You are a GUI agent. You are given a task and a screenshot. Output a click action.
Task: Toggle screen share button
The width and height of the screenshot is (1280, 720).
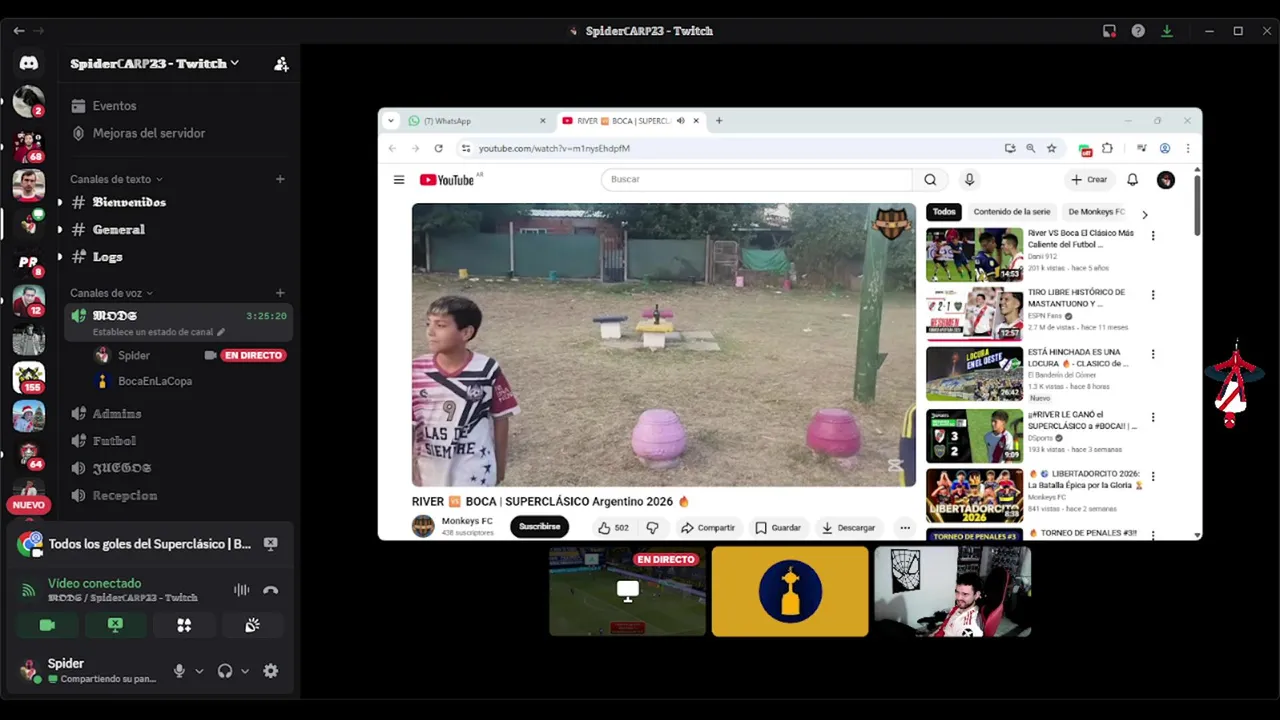click(x=115, y=625)
